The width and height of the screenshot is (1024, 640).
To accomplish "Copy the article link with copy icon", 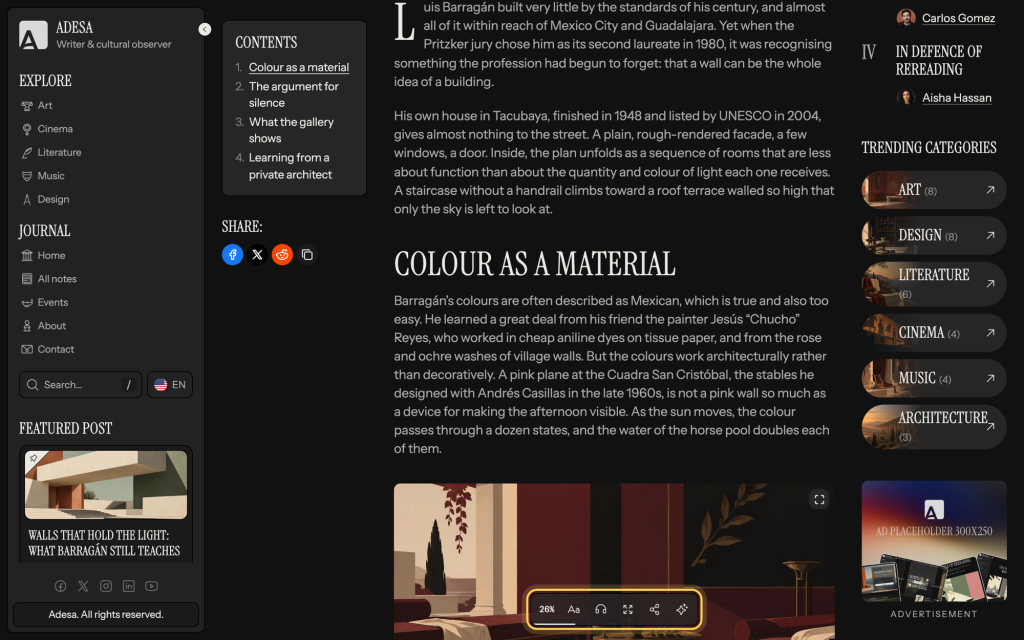I will tap(307, 255).
